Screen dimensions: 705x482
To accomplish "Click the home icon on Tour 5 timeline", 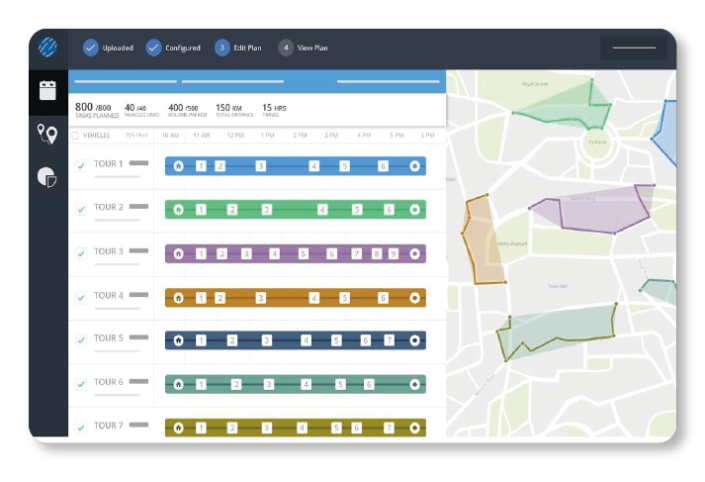I will tap(178, 341).
